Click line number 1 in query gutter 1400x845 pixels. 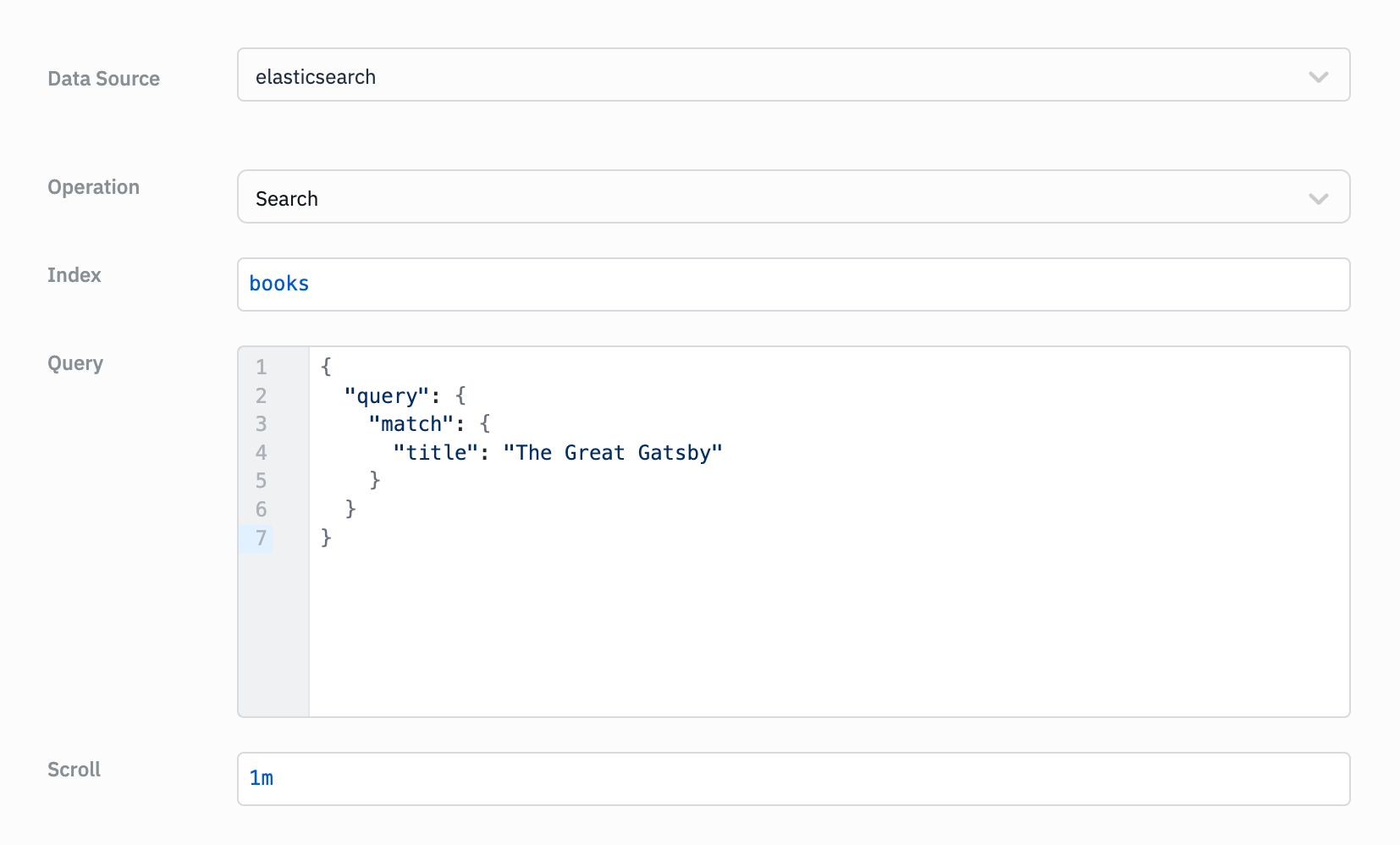261,367
